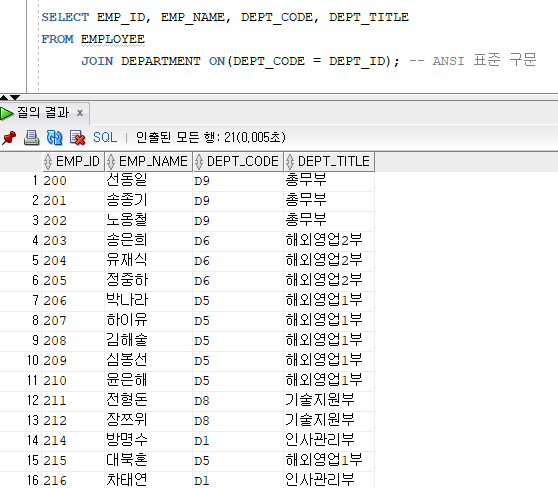Click the print icon in the results toolbar
The width and height of the screenshot is (558, 488).
(31, 138)
